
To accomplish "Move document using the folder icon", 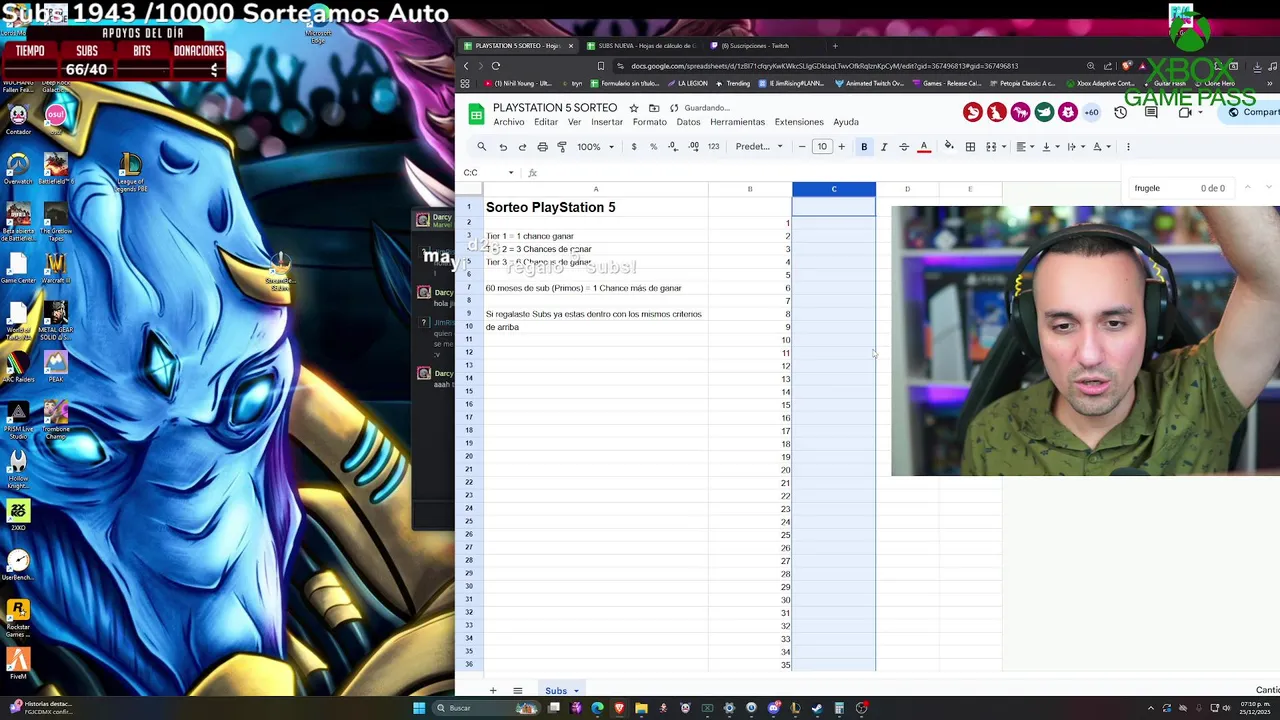I will [x=654, y=108].
